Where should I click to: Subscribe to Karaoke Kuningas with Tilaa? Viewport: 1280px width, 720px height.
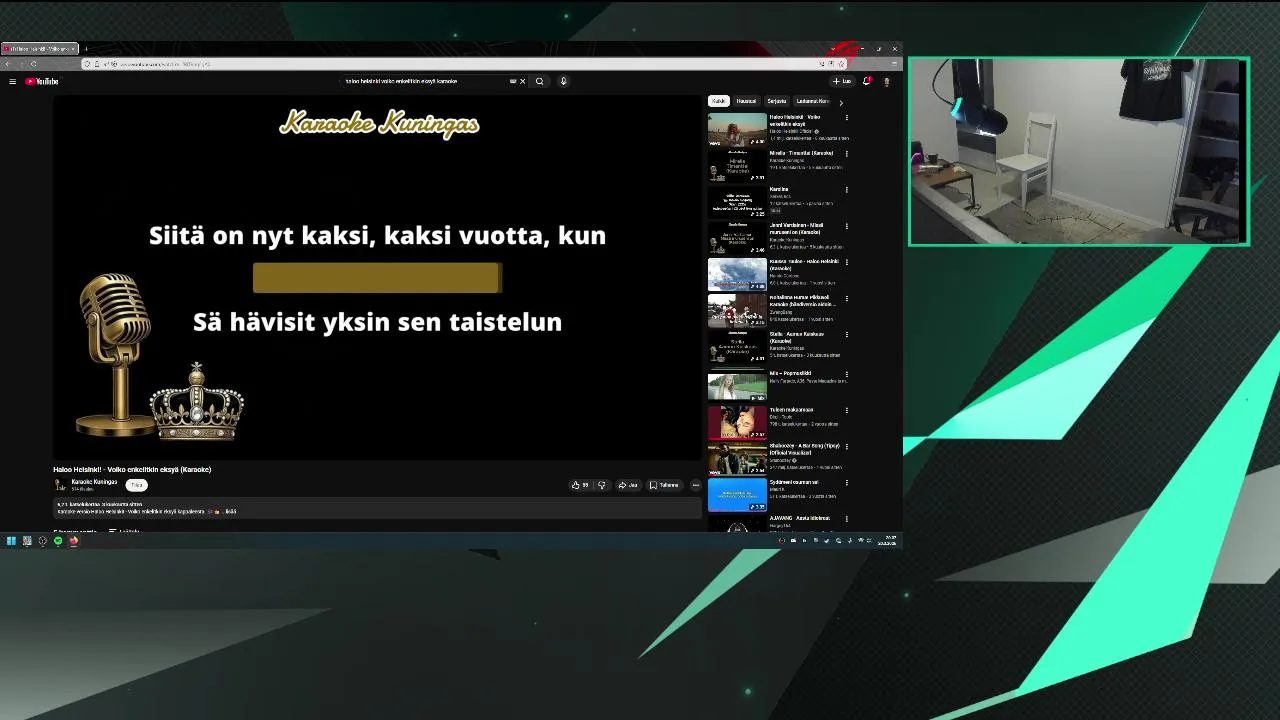137,485
